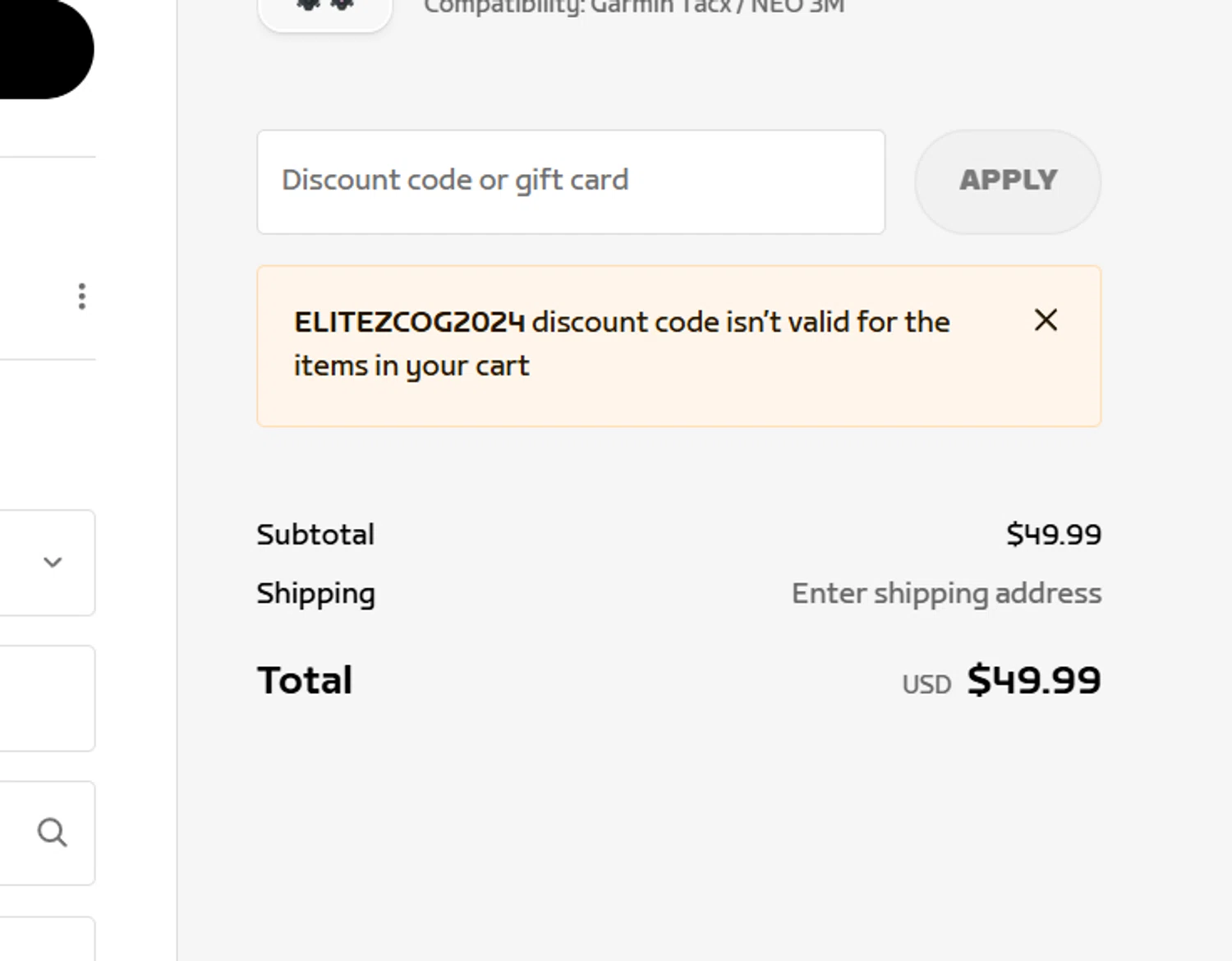Click the USD currency label
The height and width of the screenshot is (961, 1232).
click(926, 684)
